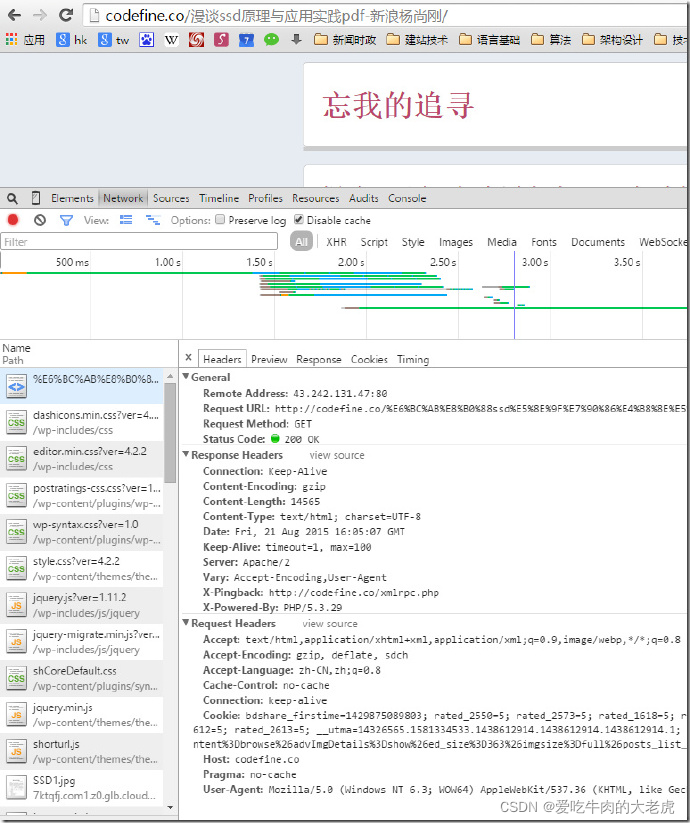This screenshot has width=690, height=823.
Task: Switch to the Sources panel
Action: coord(171,198)
